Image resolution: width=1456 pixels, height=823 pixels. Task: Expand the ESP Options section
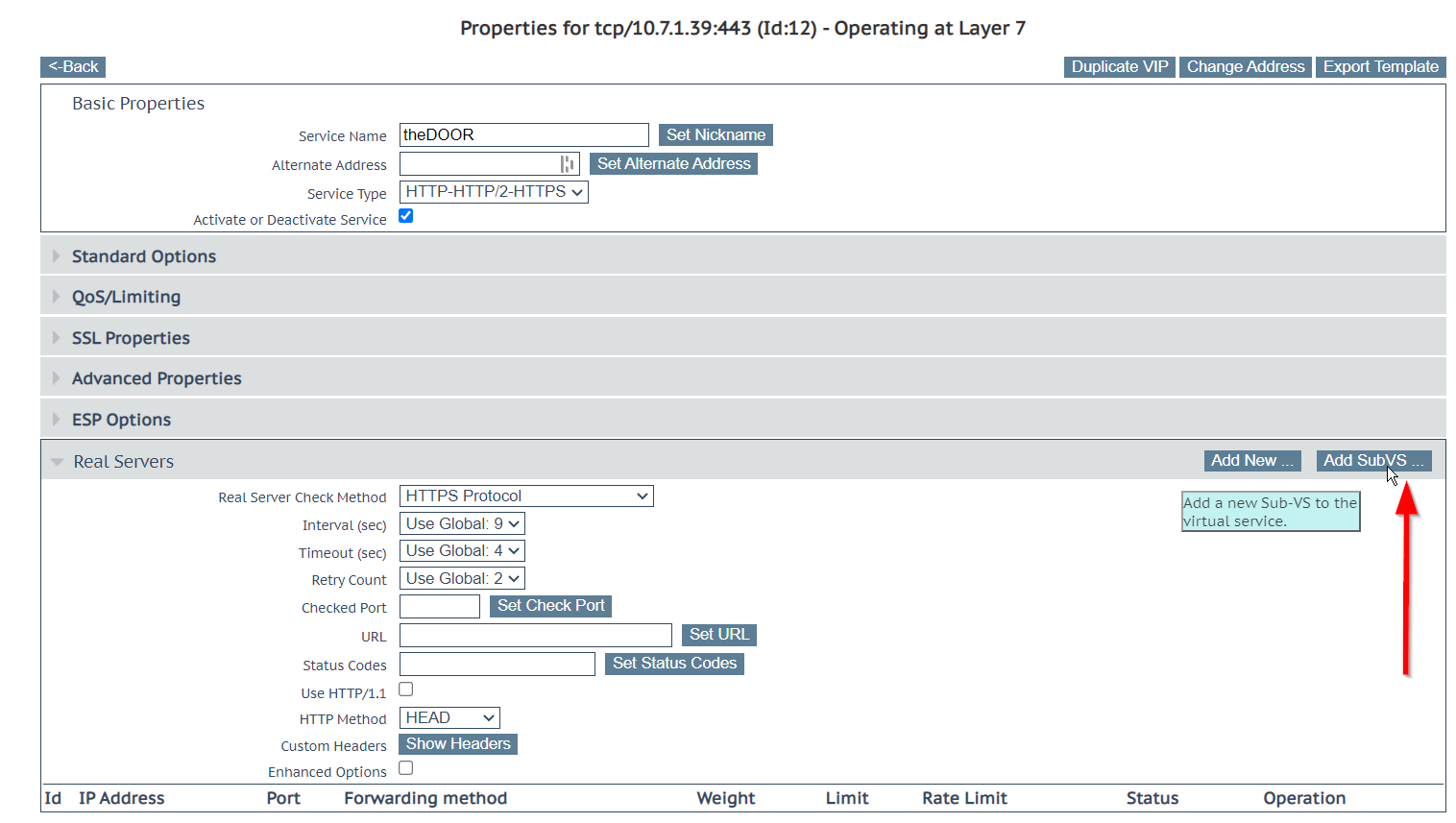click(121, 420)
